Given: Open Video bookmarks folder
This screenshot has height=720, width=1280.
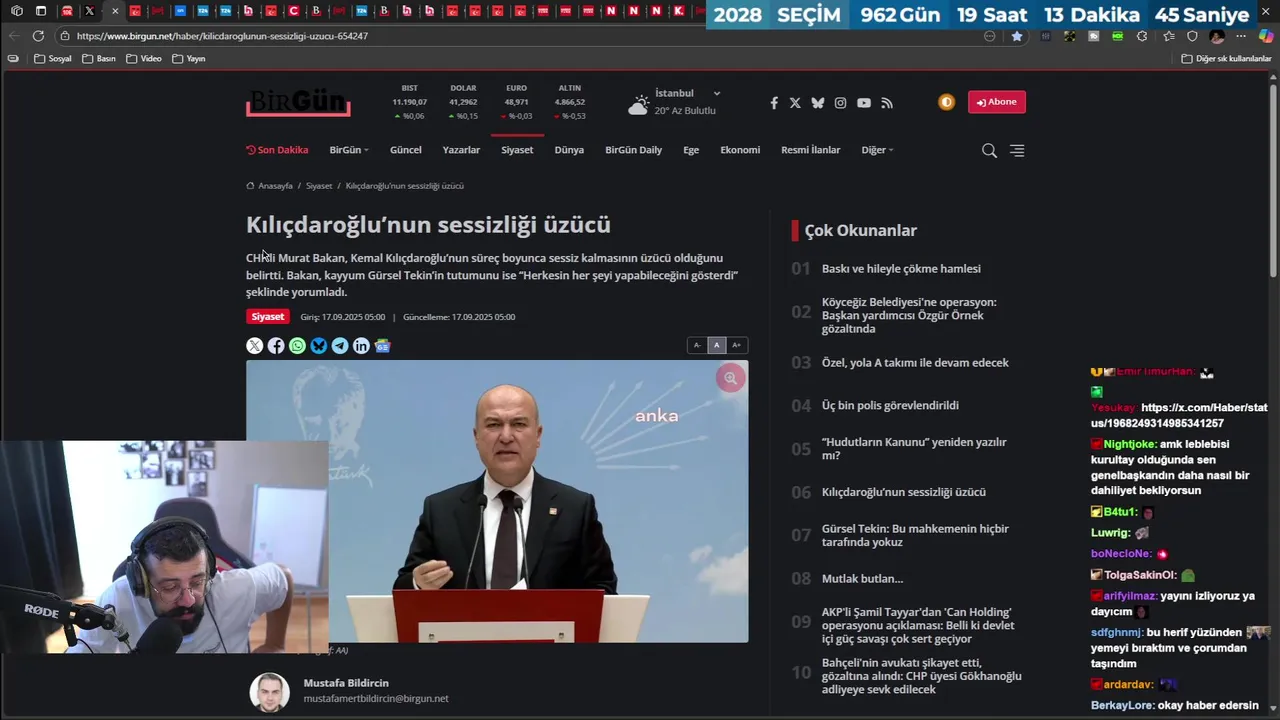Looking at the screenshot, I should coord(144,59).
